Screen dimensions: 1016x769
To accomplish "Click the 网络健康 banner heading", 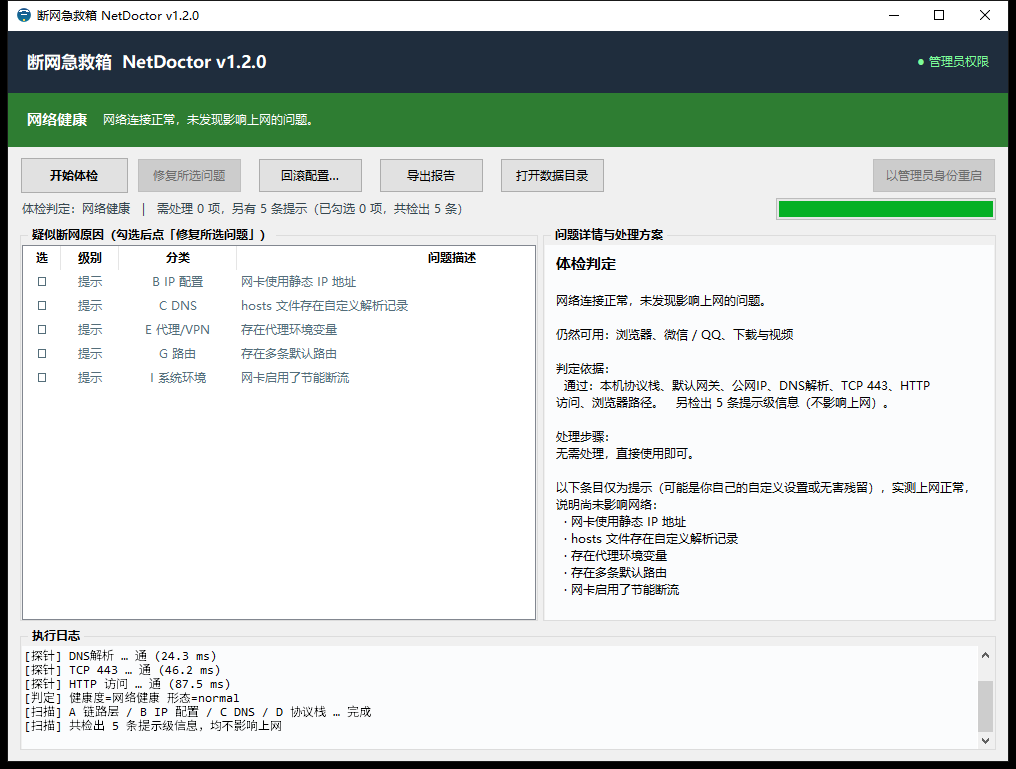I will pos(57,120).
